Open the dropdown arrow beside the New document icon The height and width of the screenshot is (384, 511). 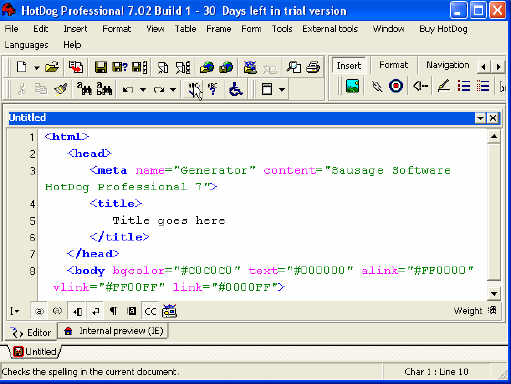pyautogui.click(x=36, y=68)
